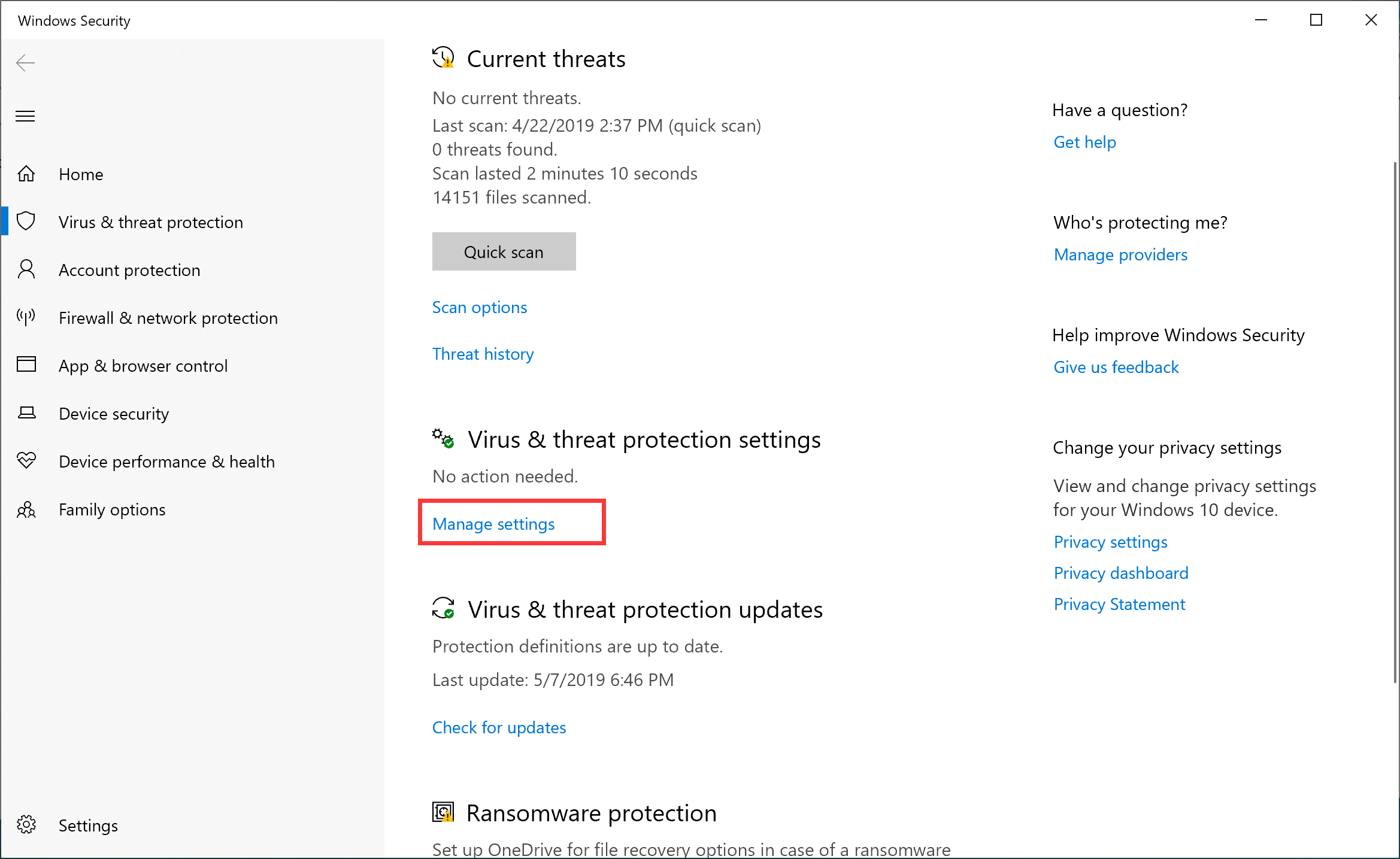Open Manage settings for threat protection
1400x859 pixels.
493,523
